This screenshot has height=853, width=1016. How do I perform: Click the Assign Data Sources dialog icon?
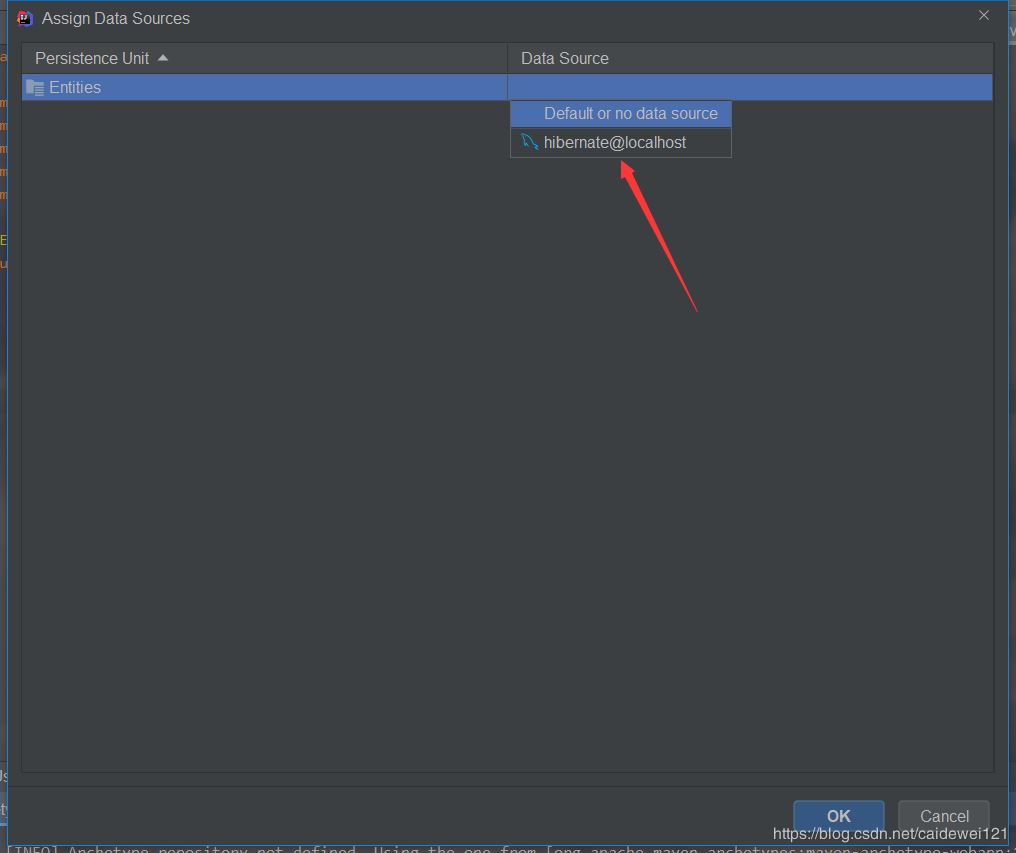click(x=23, y=17)
